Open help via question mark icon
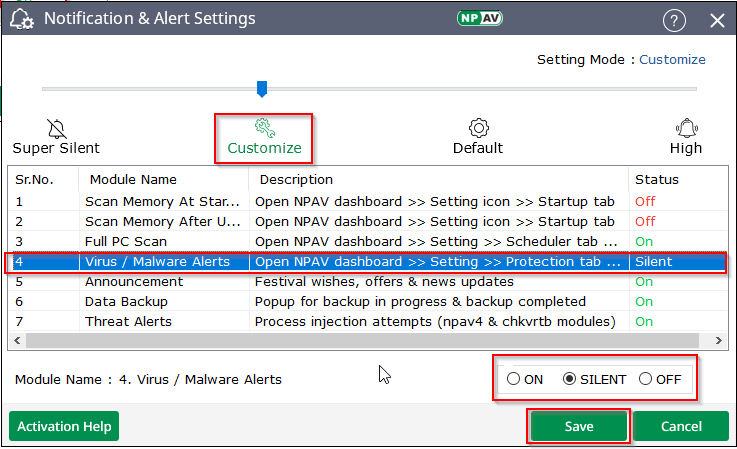Screen dimensions: 737x449 click(675, 20)
